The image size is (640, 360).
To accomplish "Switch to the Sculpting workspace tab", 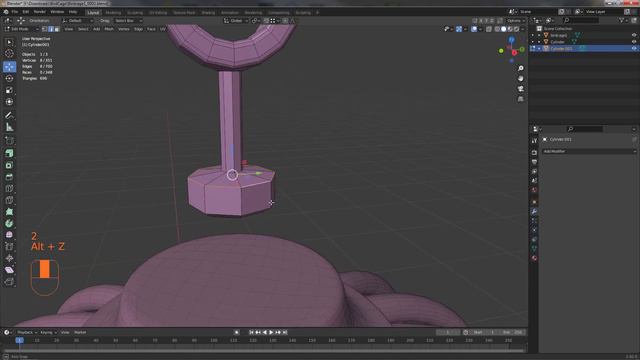I will 135,13.
